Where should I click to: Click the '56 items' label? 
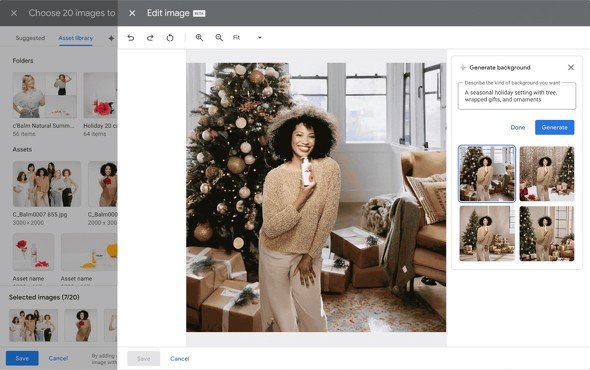click(24, 134)
